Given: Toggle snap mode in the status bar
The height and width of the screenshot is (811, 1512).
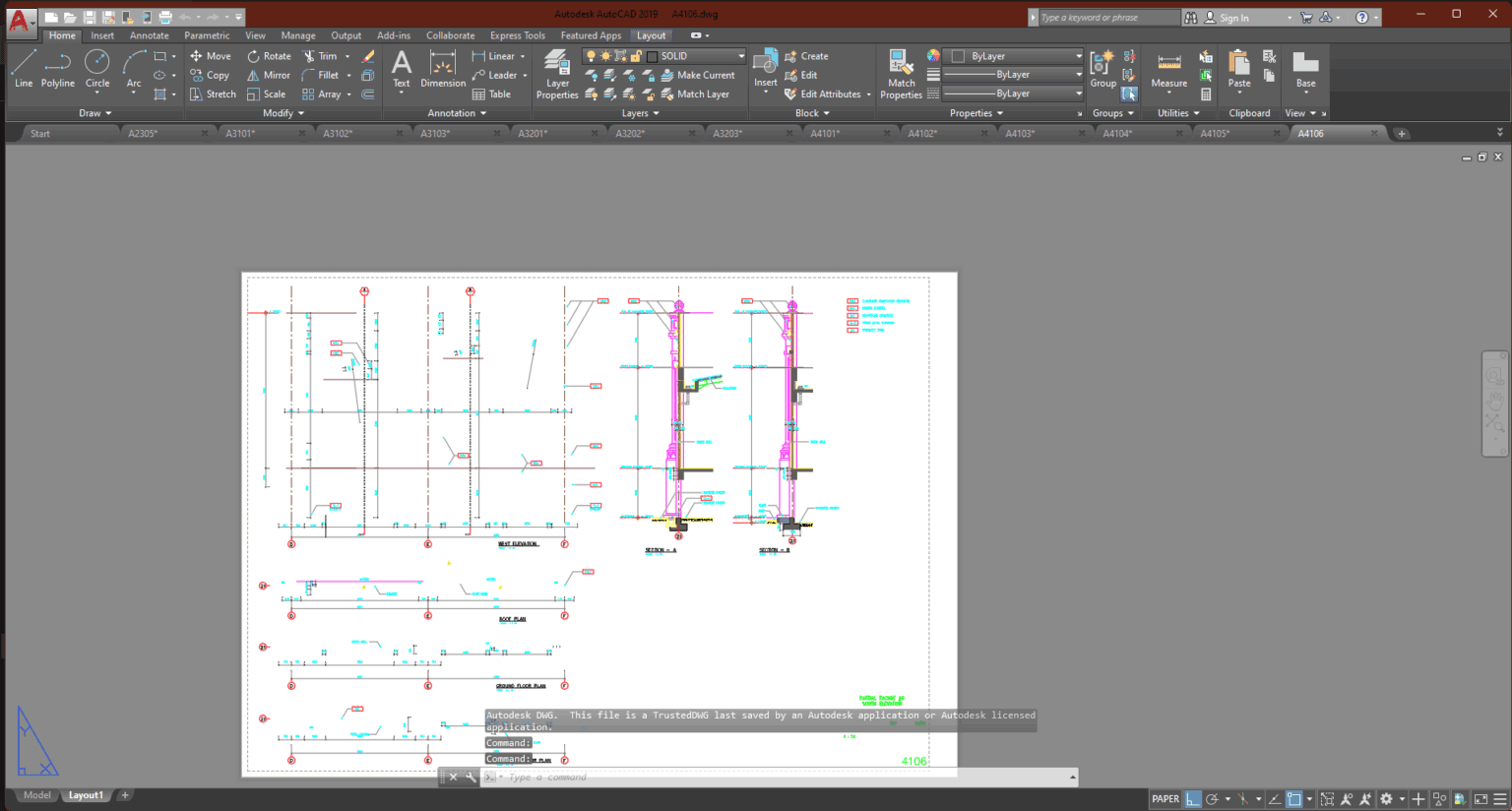Looking at the screenshot, I should pos(1194,798).
